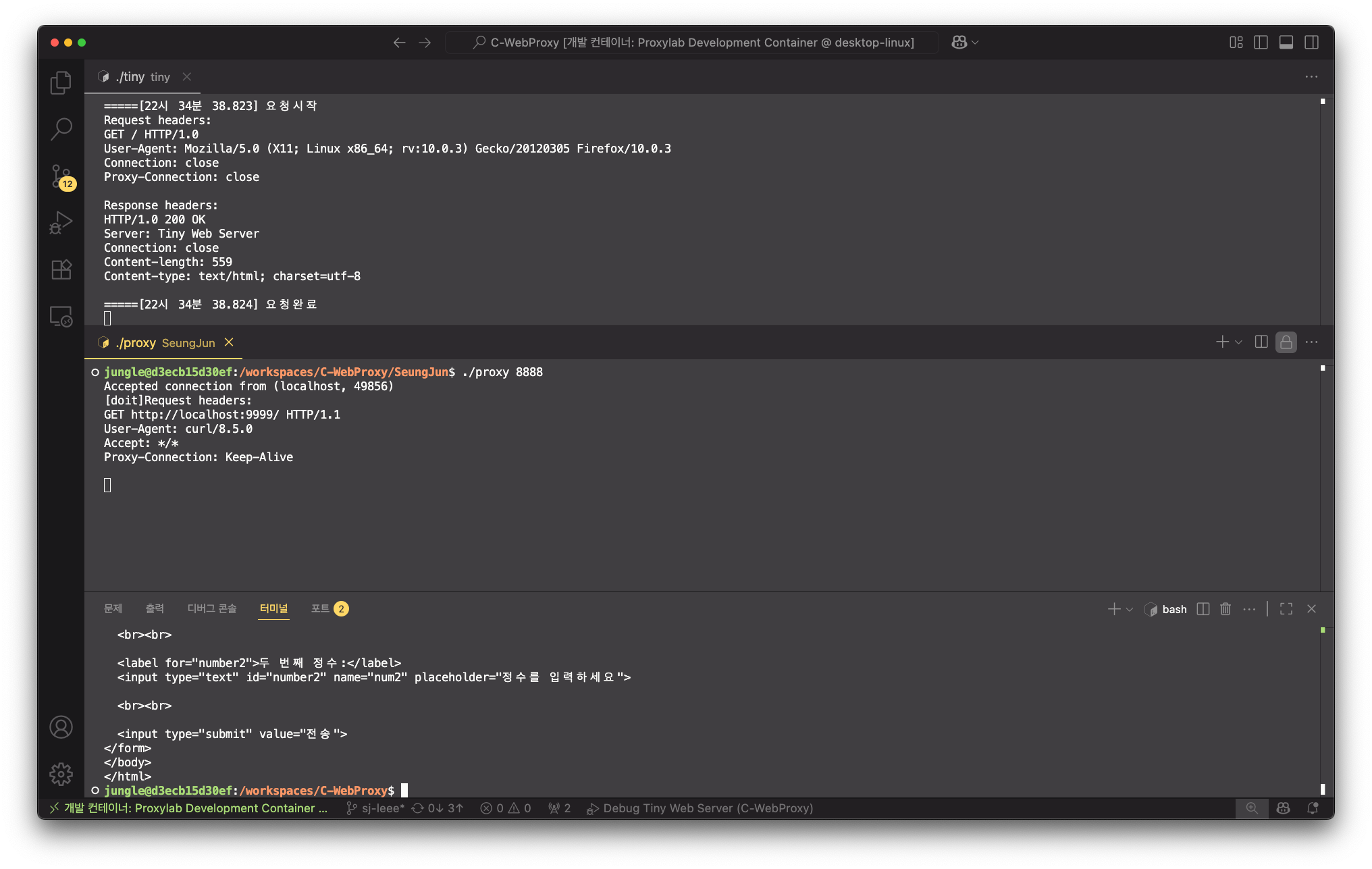Open the Explorer view in activity bar
Viewport: 1372px width, 869px height.
[61, 82]
